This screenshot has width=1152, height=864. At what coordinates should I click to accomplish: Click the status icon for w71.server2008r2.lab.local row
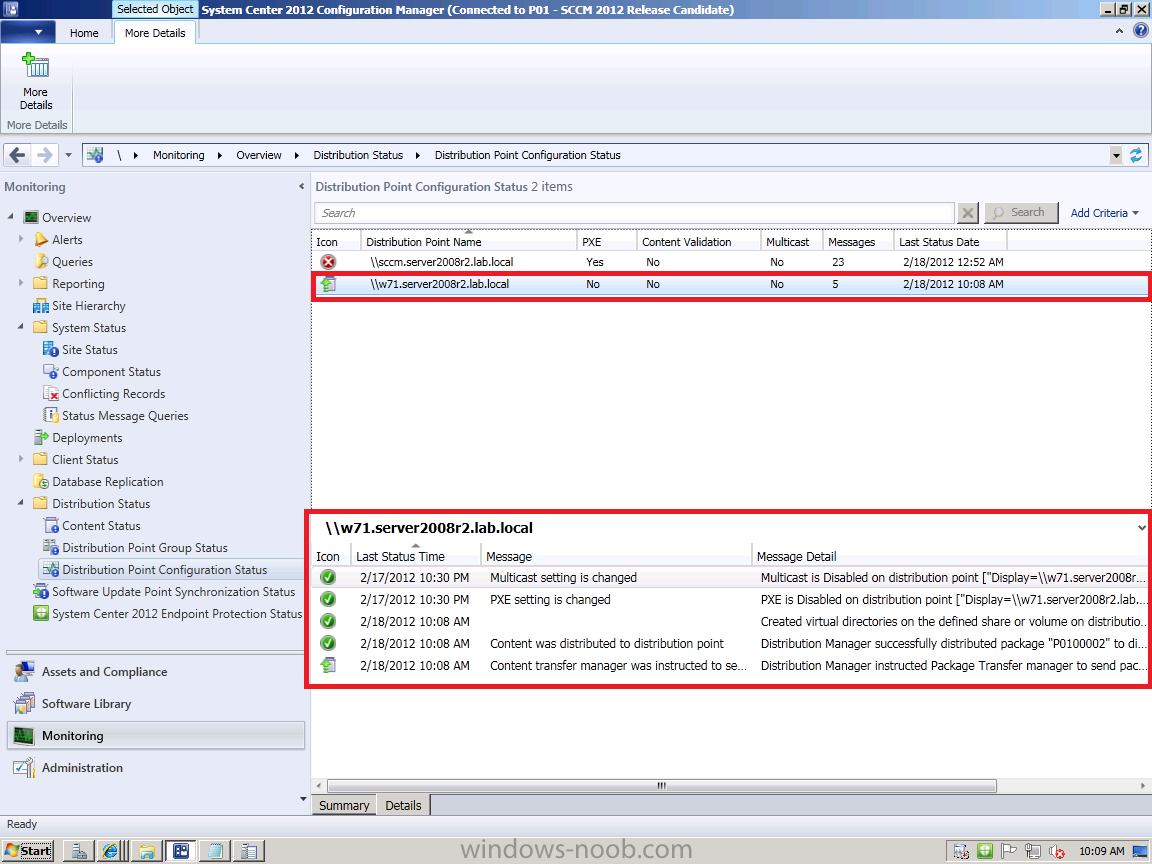coord(328,284)
